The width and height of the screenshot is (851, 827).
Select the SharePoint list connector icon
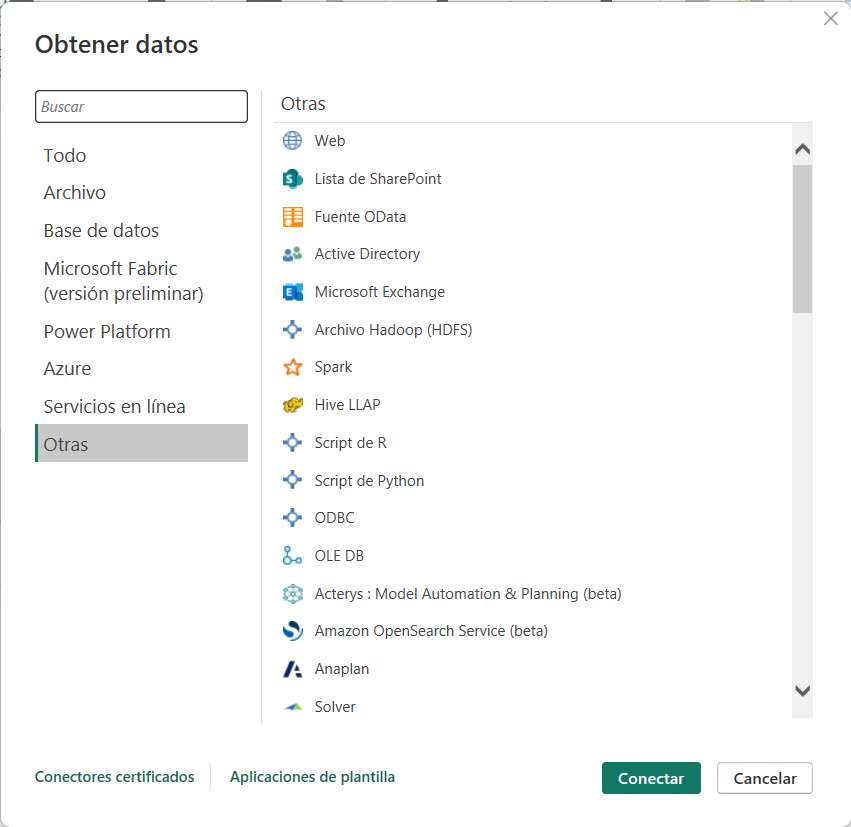tap(292, 179)
